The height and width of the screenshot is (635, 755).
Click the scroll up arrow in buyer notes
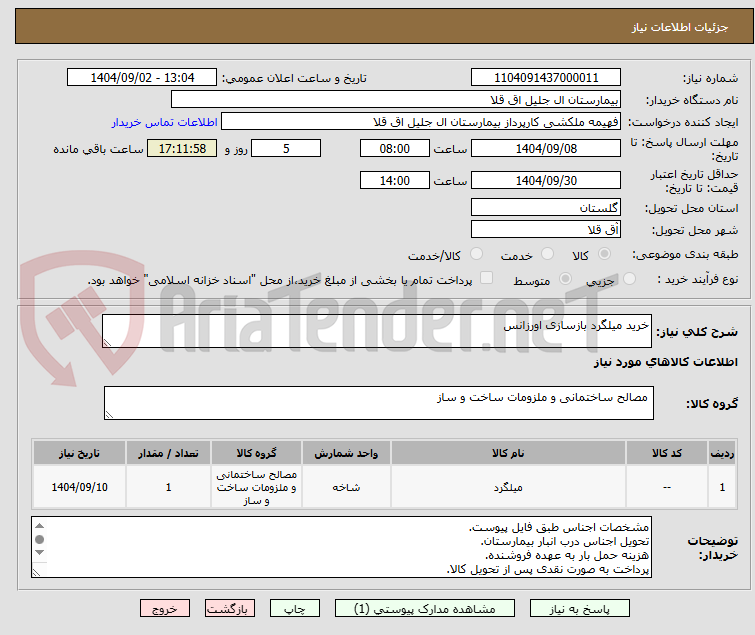tap(39, 526)
